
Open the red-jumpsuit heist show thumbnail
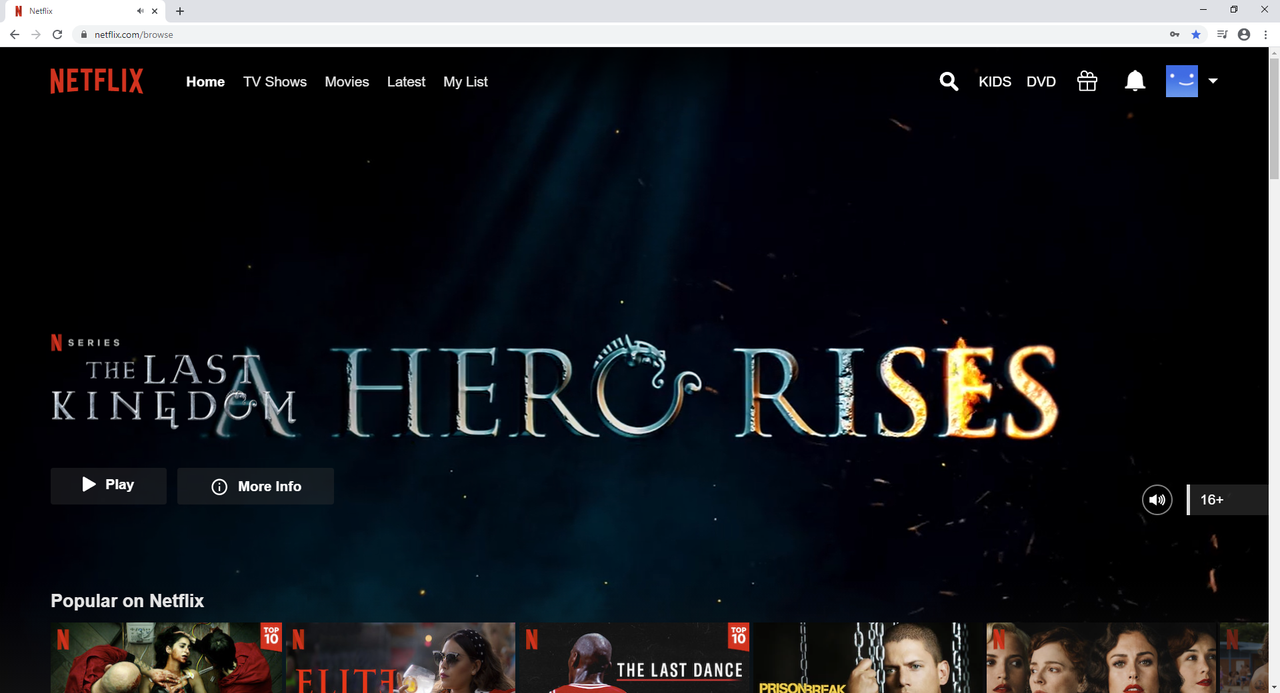168,658
